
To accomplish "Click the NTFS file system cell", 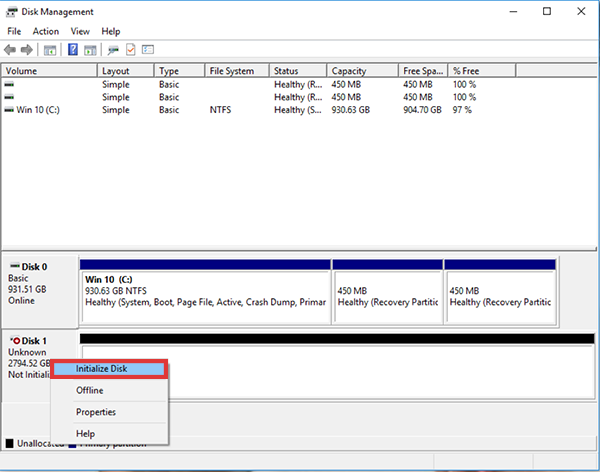I will pyautogui.click(x=220, y=110).
